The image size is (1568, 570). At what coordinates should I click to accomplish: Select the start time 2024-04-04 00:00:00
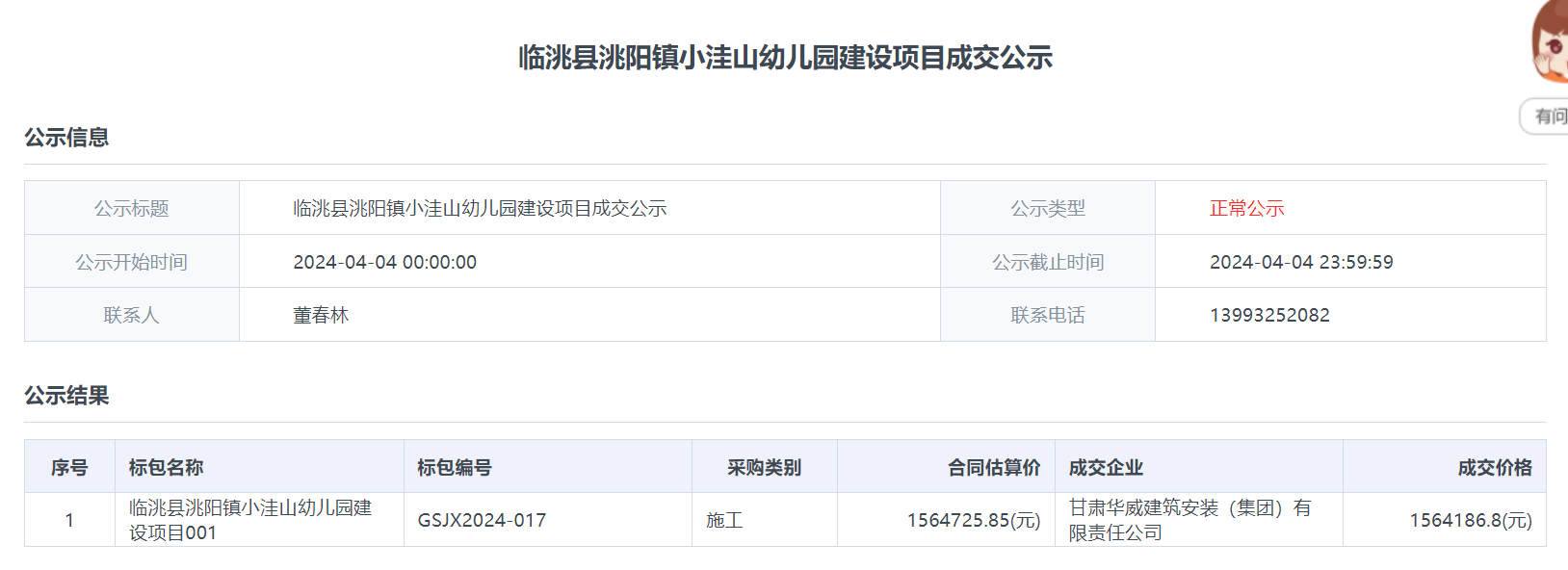(x=384, y=262)
